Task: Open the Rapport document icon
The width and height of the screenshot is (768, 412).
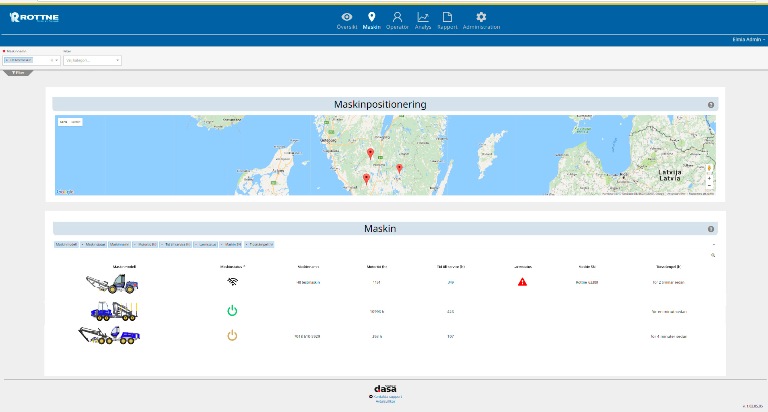Action: 447,17
